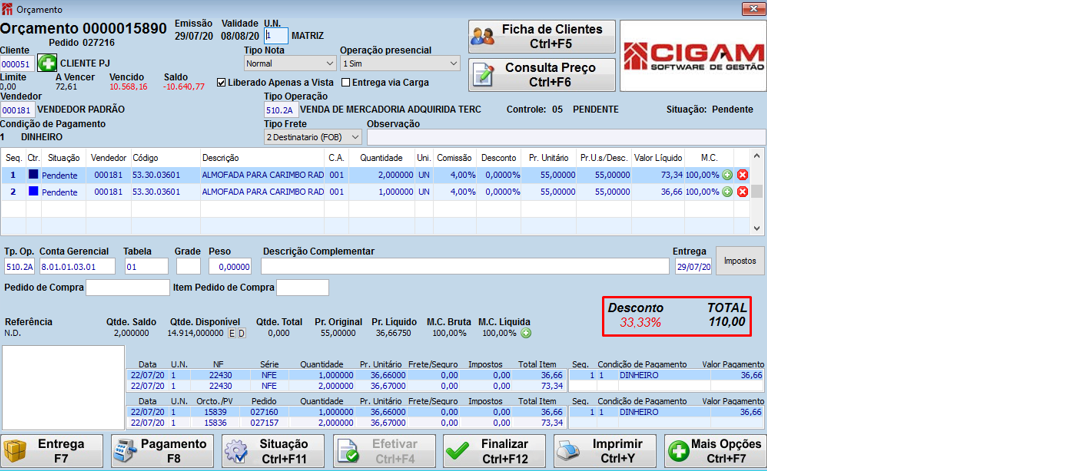Click the Conta Gerencial field
Viewport: 1080px width, 471px height.
[79, 266]
